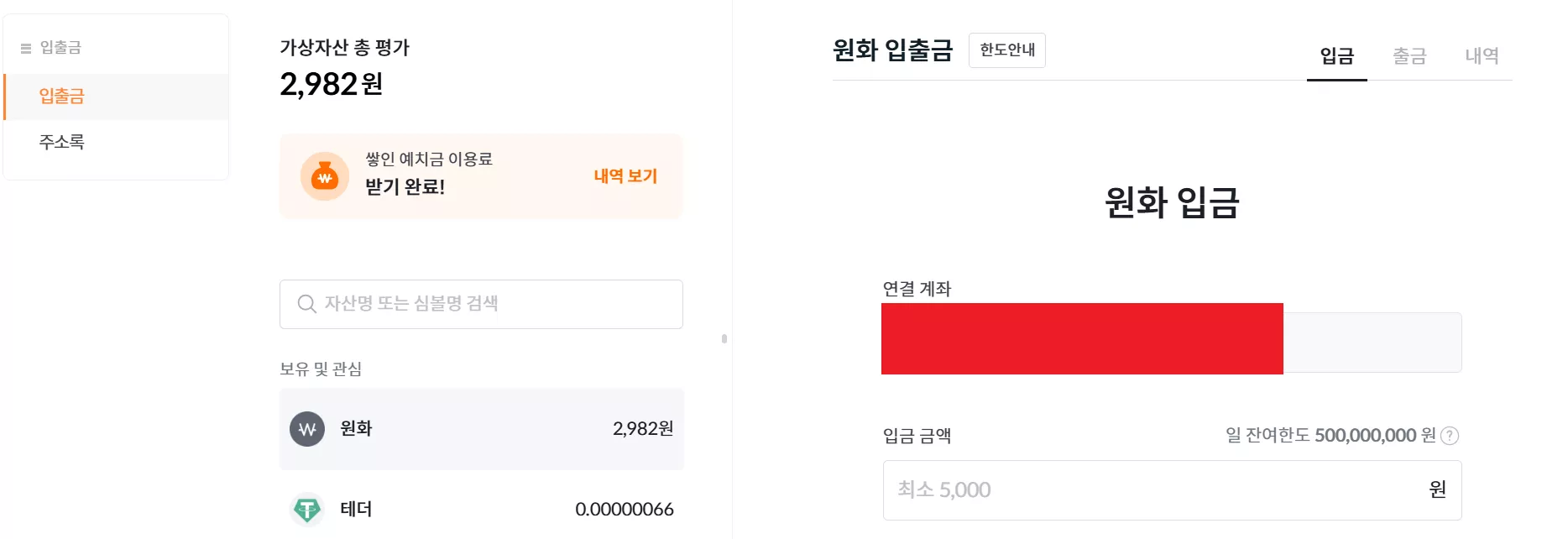Click the orange money bag icon
Viewport: 1568px width, 539px height.
[x=325, y=176]
